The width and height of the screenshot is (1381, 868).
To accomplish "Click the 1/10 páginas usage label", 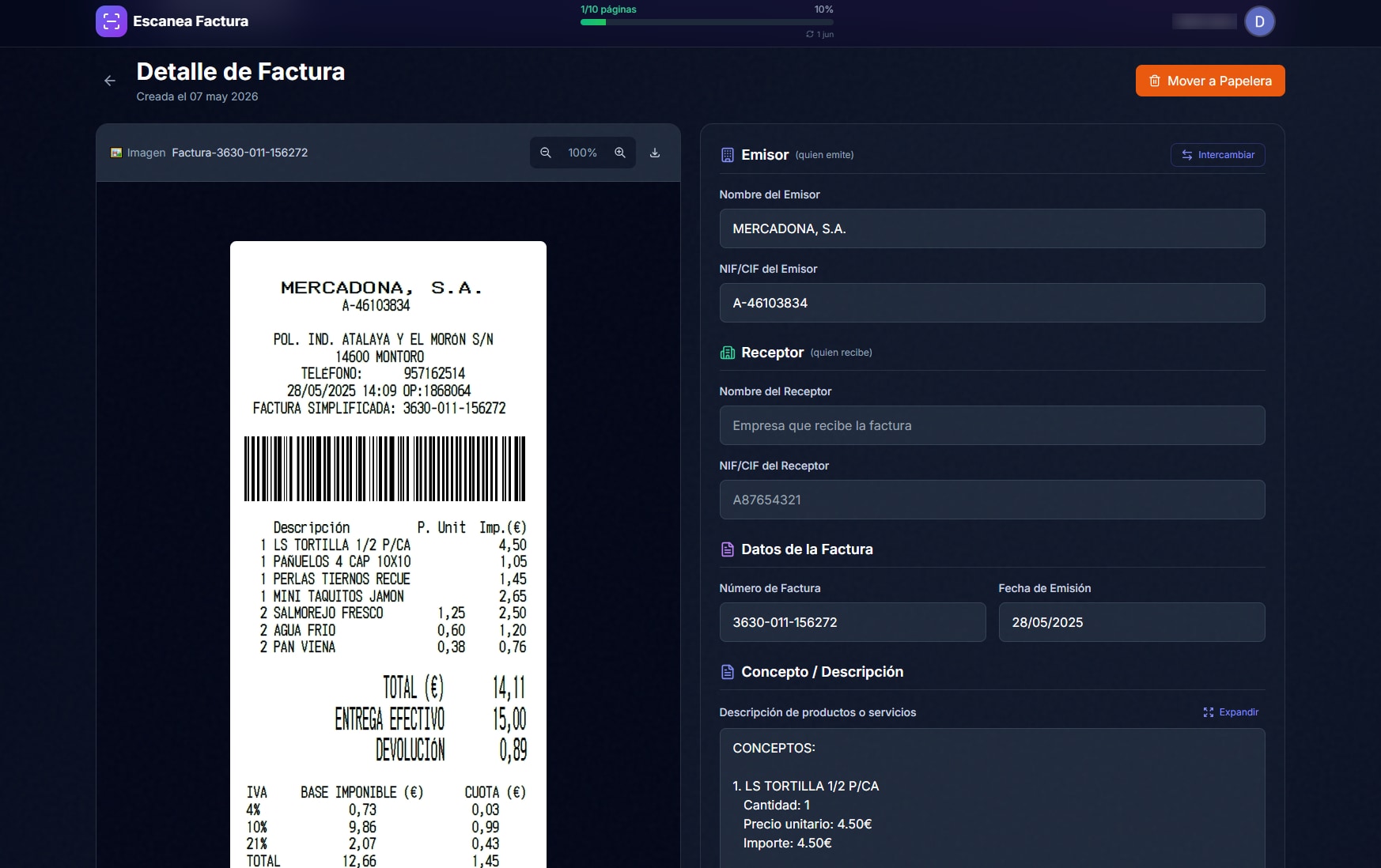I will pos(608,9).
